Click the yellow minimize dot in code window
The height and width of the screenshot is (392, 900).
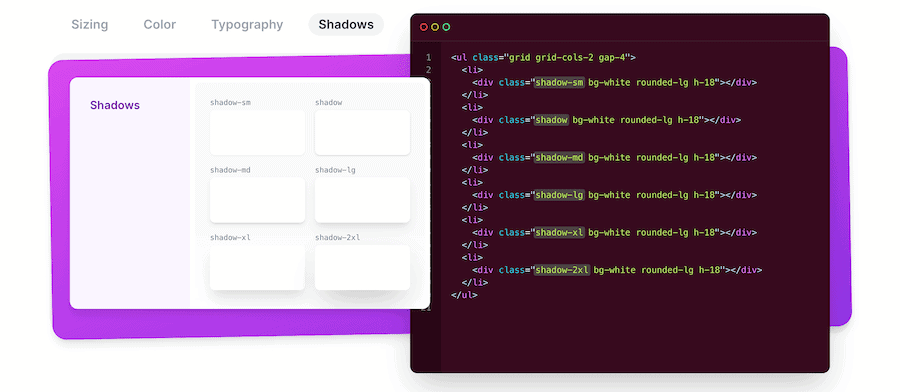[x=435, y=27]
